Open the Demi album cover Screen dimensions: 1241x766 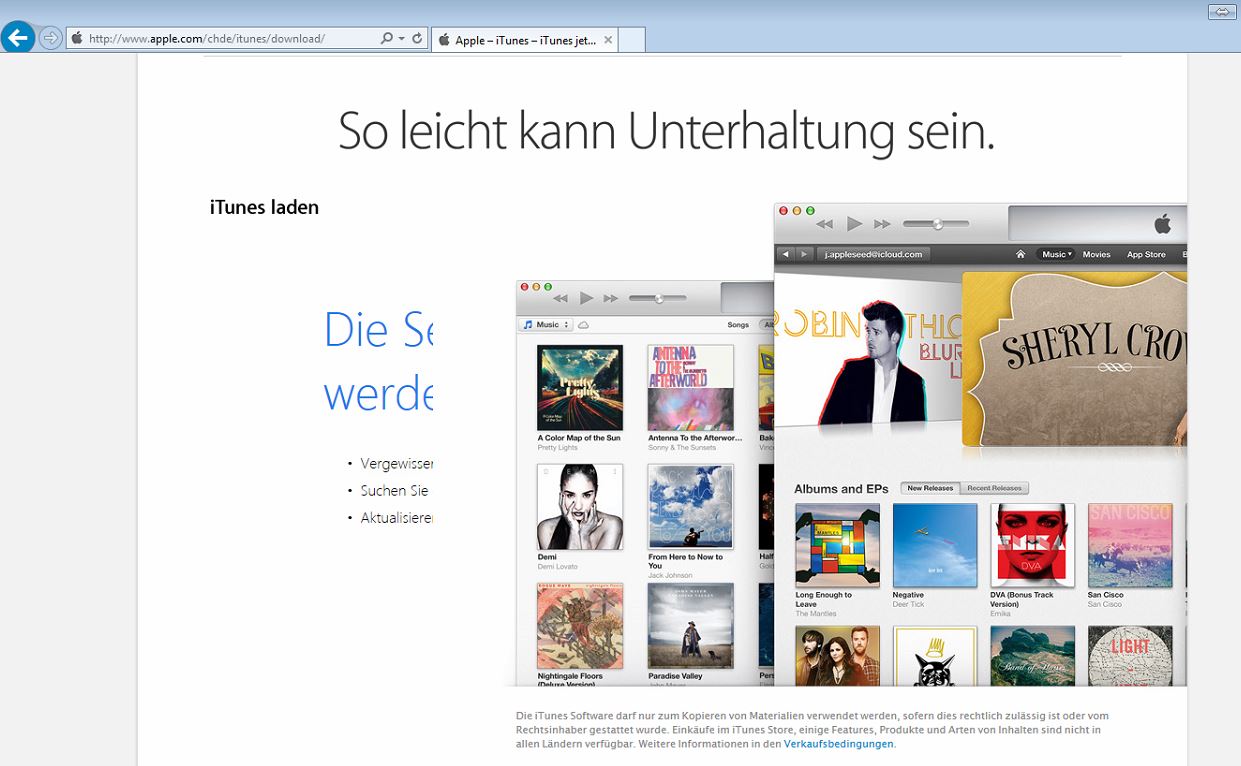coord(580,507)
